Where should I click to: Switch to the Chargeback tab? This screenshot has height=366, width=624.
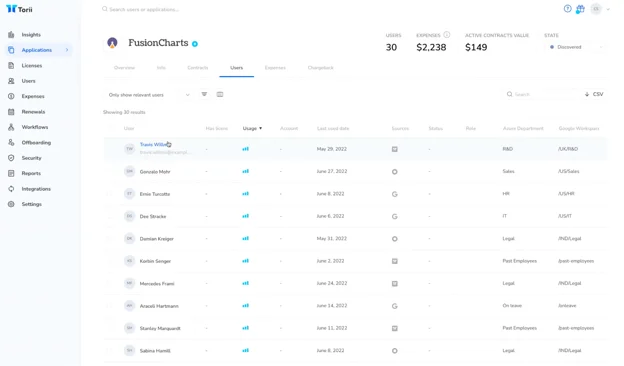pyautogui.click(x=320, y=68)
